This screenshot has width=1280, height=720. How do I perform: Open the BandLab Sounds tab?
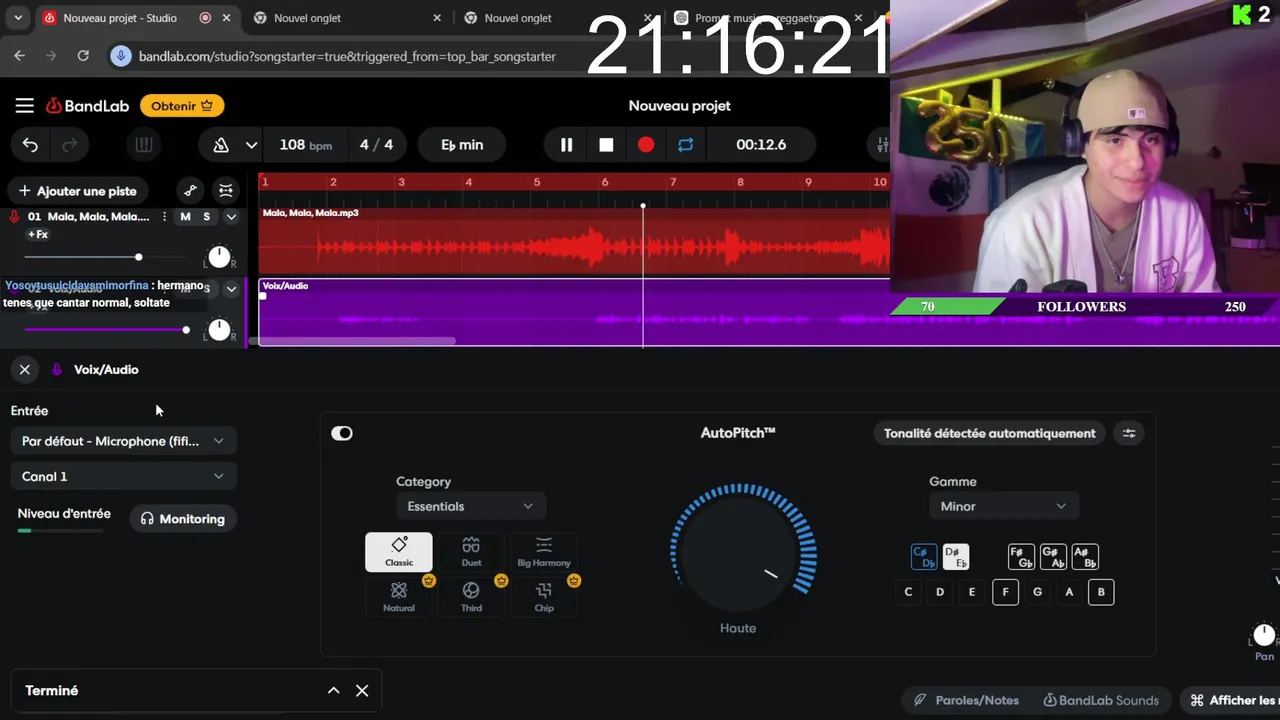[1101, 700]
